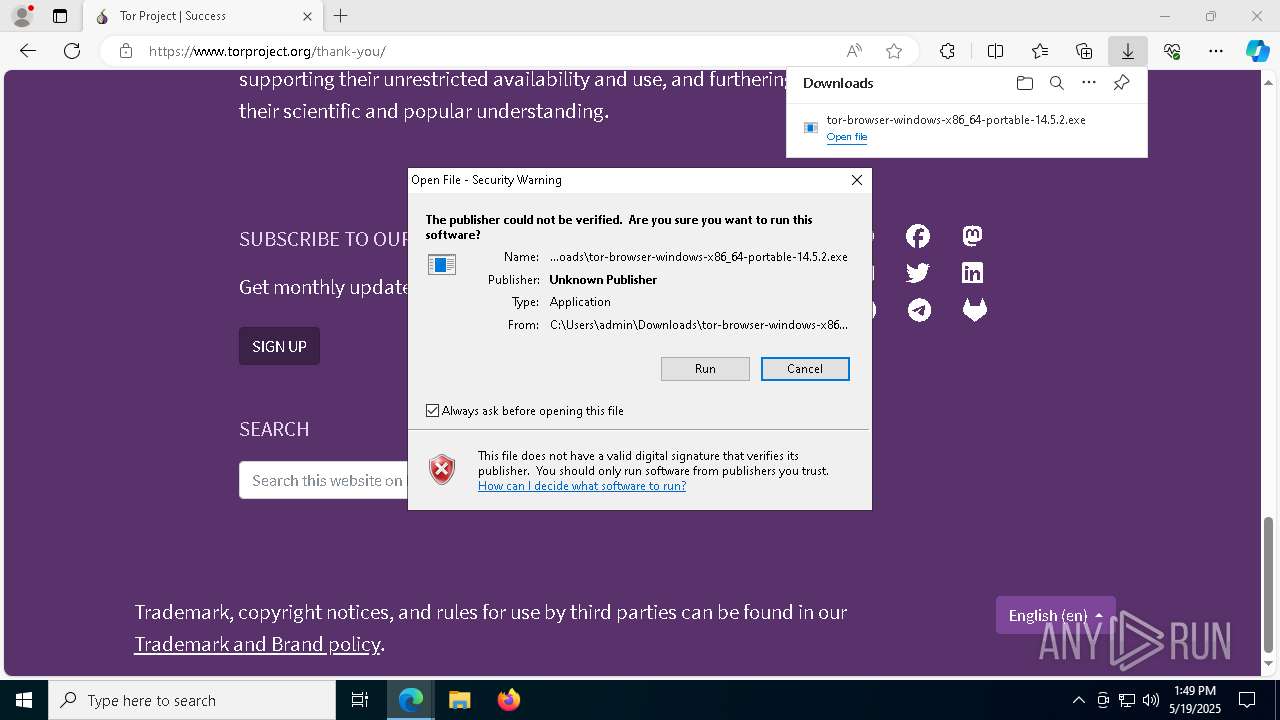The height and width of the screenshot is (720, 1280).
Task: Open more options in Downloads panel
Action: click(x=1089, y=83)
